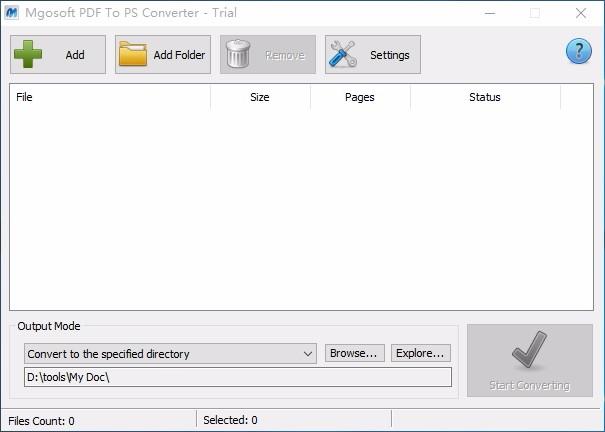Open help via the blue question mark
The width and height of the screenshot is (605, 432).
(579, 51)
